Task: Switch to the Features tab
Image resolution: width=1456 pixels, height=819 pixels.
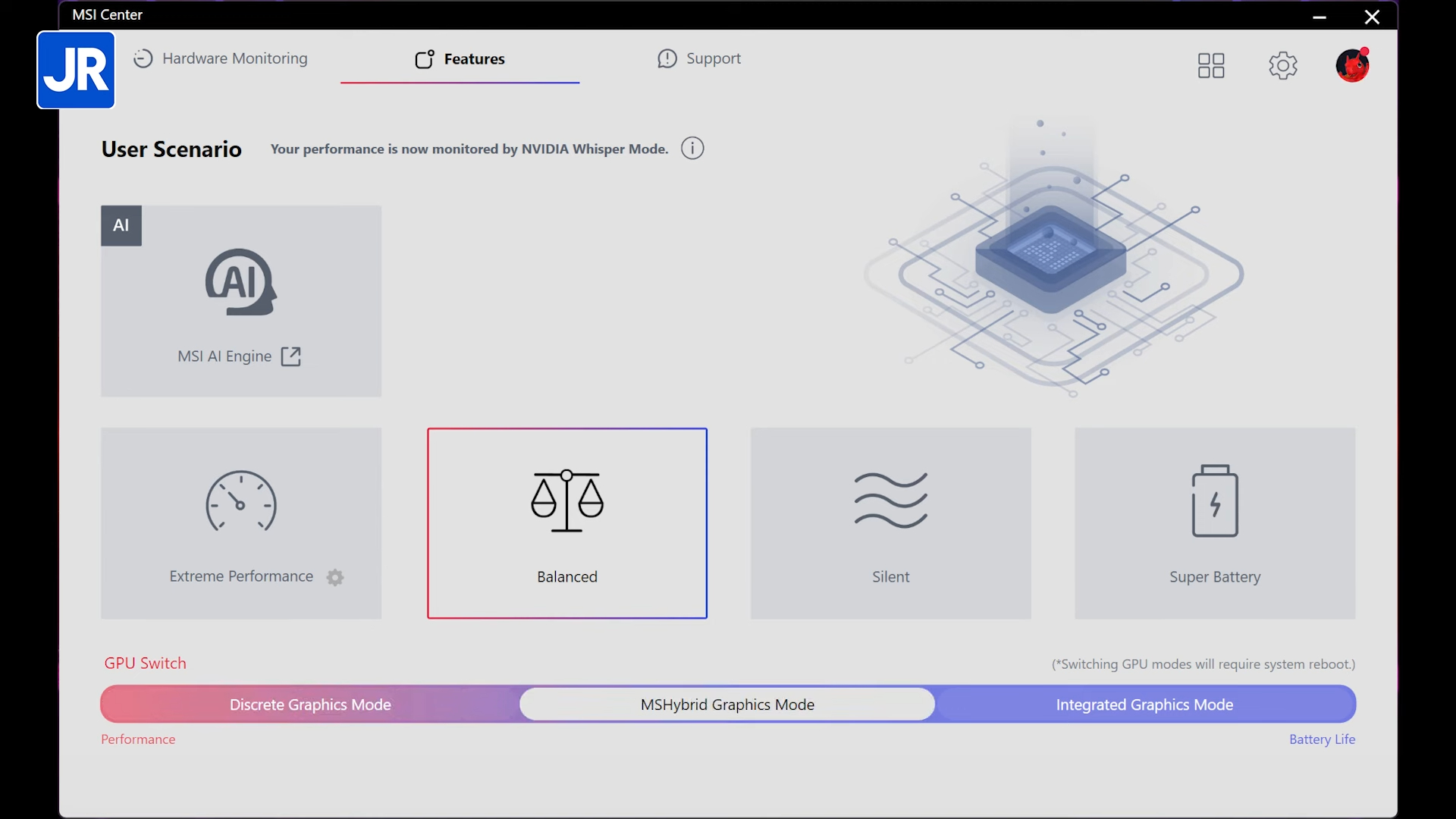Action: [460, 59]
